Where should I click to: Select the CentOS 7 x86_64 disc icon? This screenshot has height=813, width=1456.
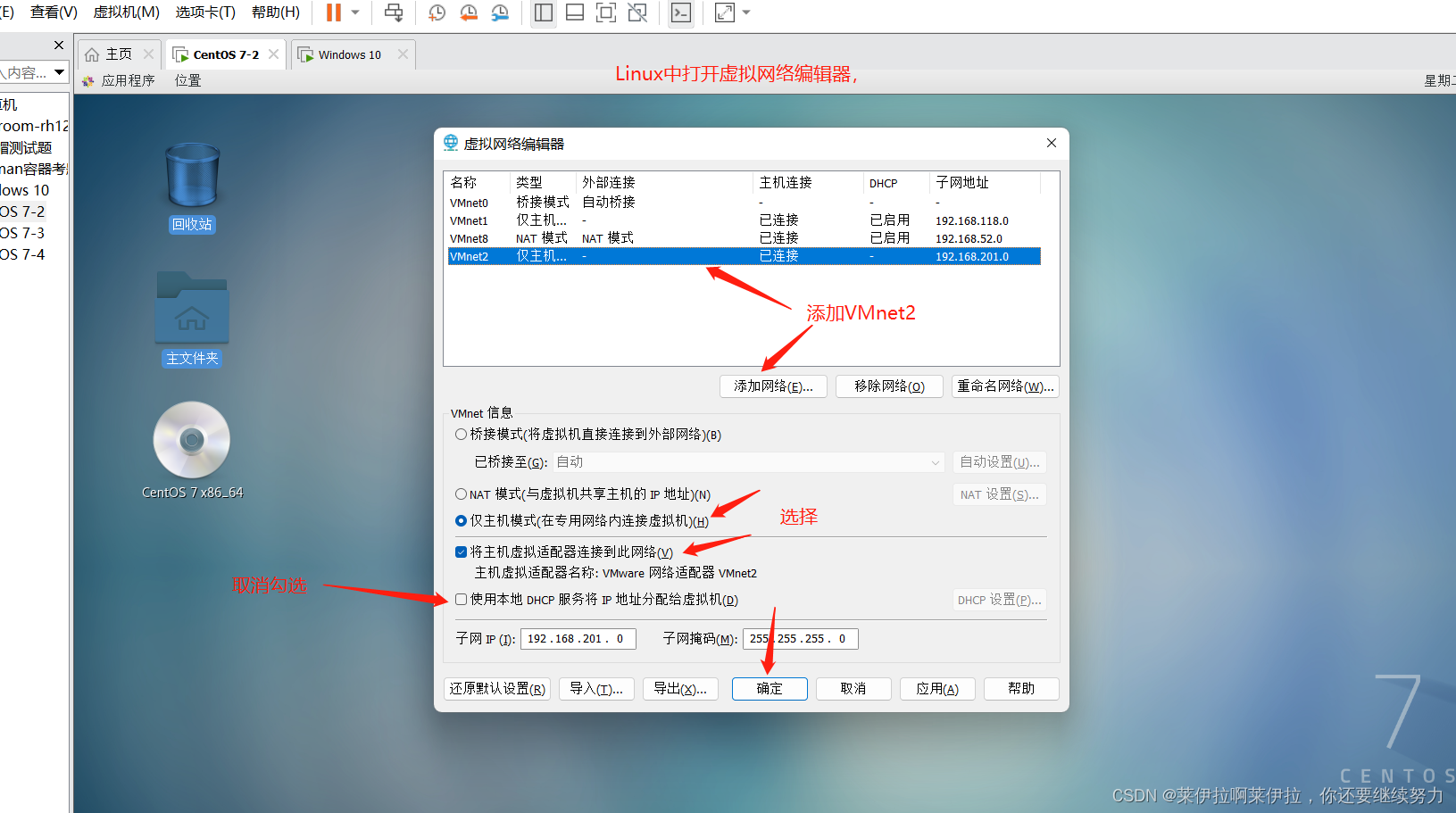pos(192,451)
